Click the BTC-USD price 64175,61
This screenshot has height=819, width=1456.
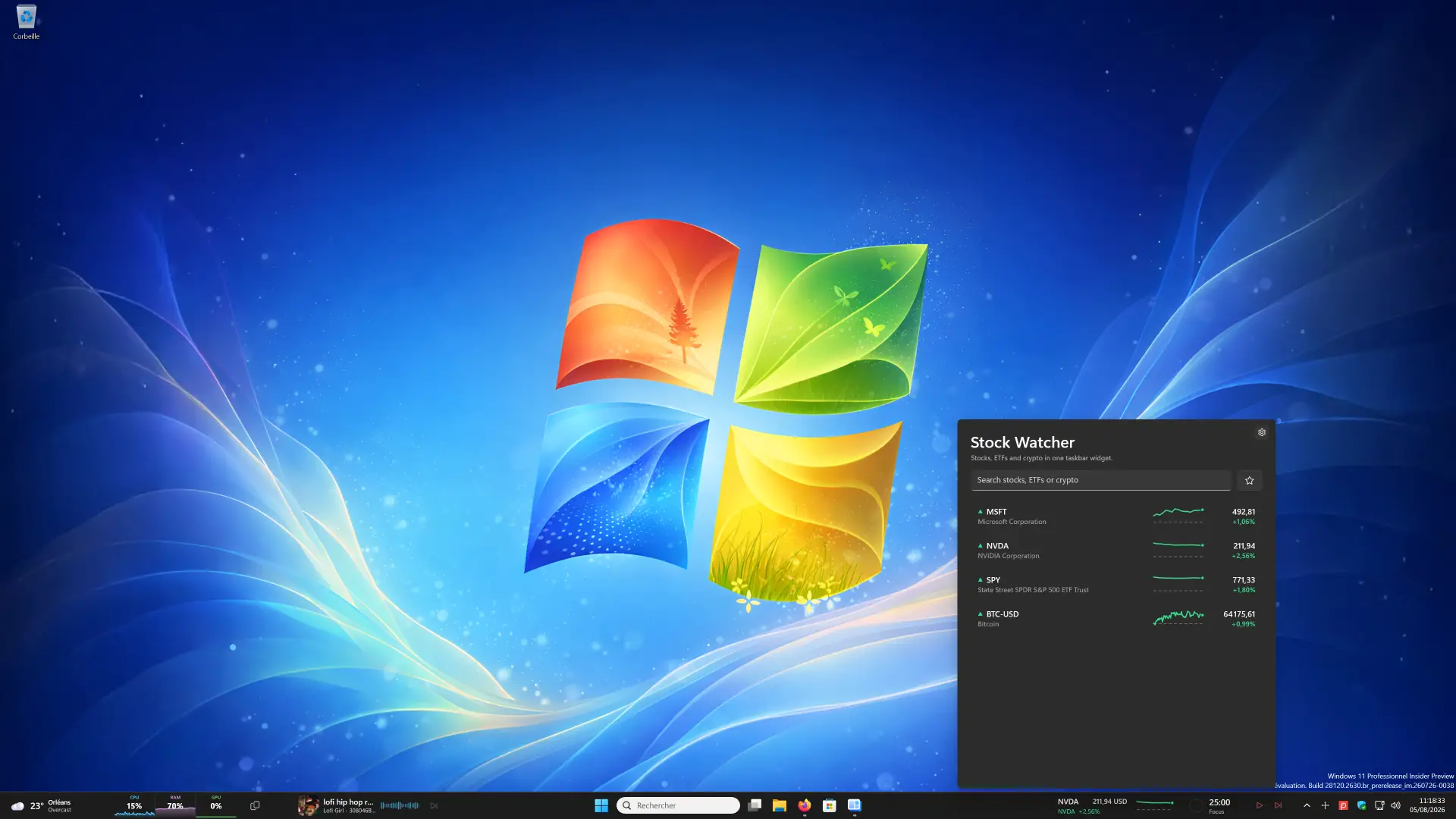[x=1239, y=614]
